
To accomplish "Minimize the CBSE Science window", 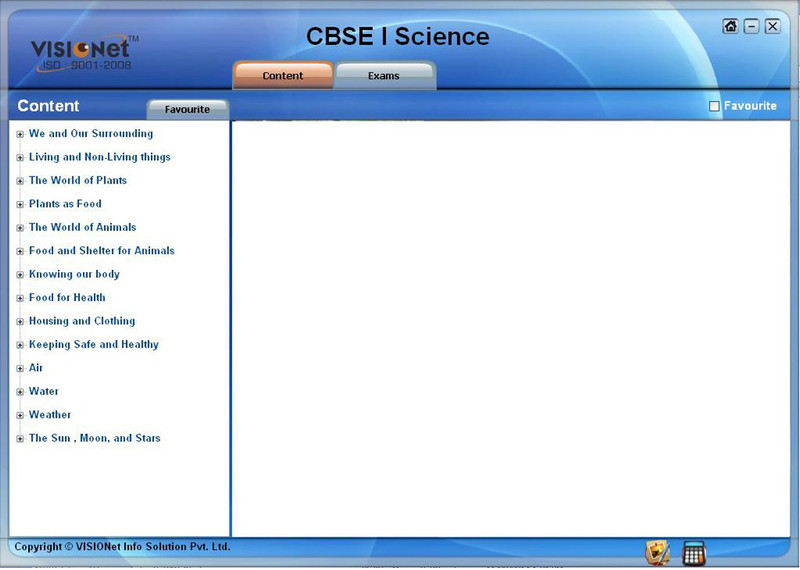I will click(752, 27).
